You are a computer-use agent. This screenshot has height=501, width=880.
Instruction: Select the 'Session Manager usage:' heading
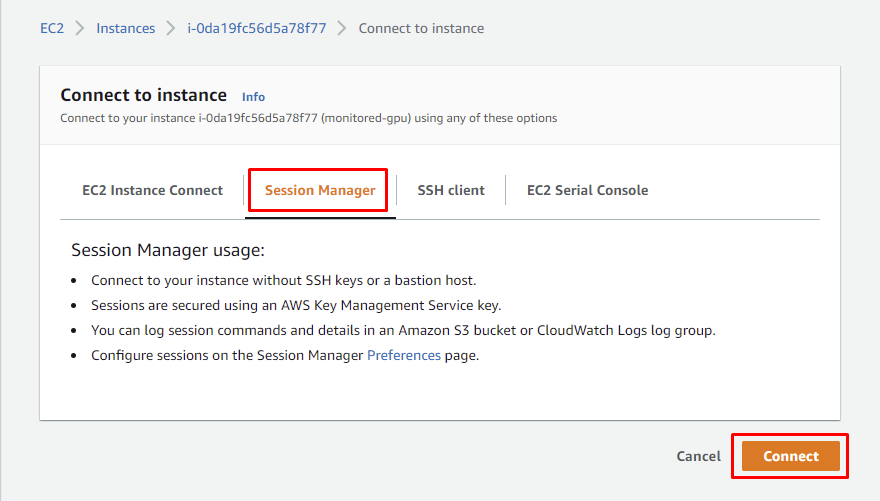coord(168,250)
